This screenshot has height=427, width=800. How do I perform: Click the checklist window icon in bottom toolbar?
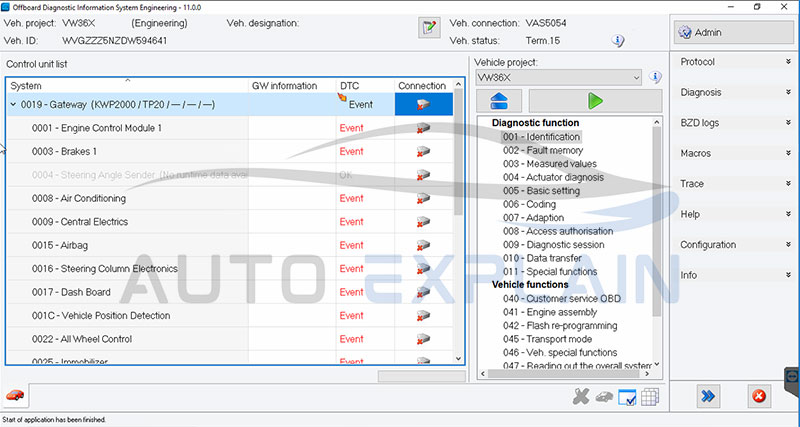pyautogui.click(x=627, y=397)
